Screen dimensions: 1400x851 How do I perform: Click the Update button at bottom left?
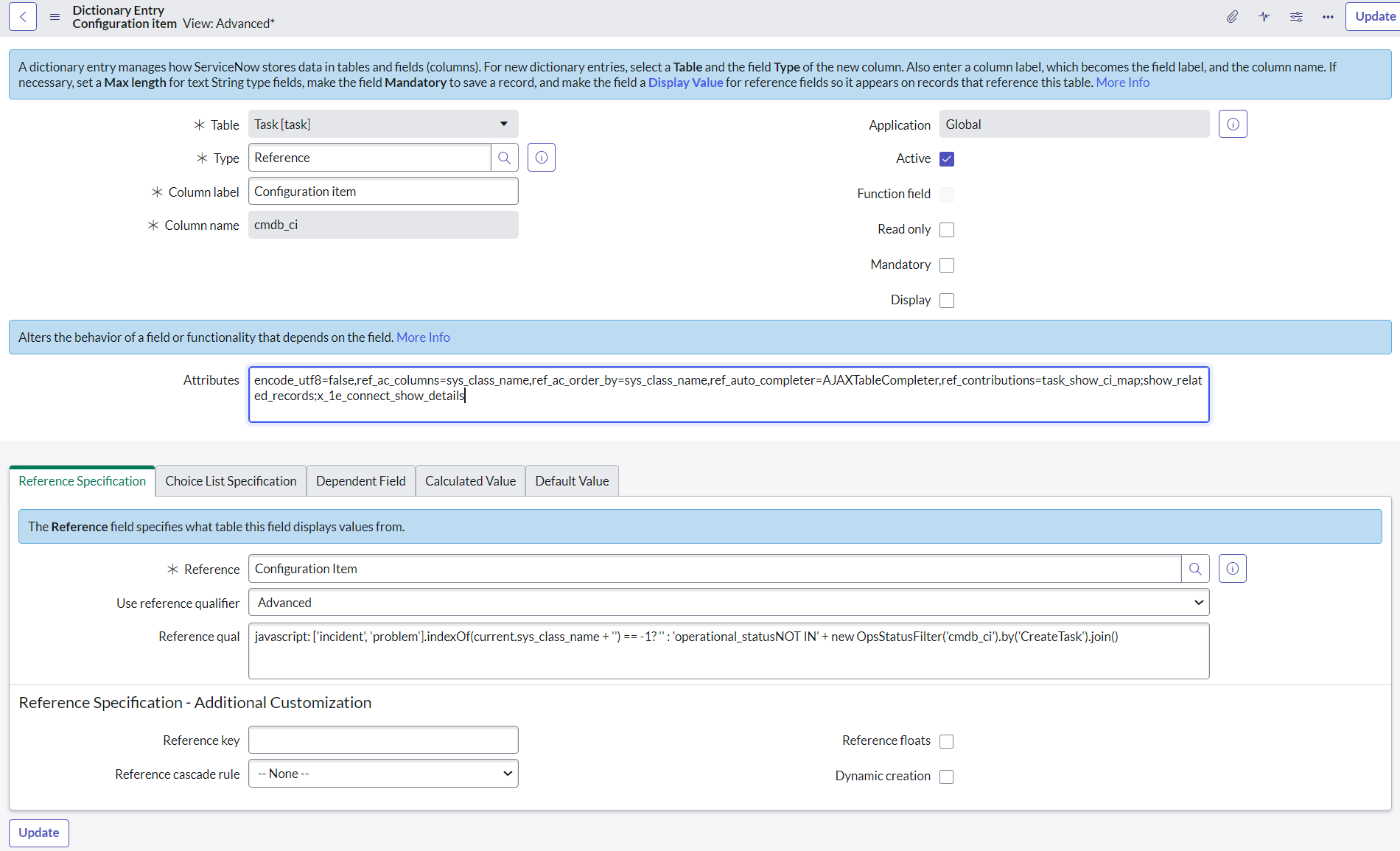[x=39, y=833]
